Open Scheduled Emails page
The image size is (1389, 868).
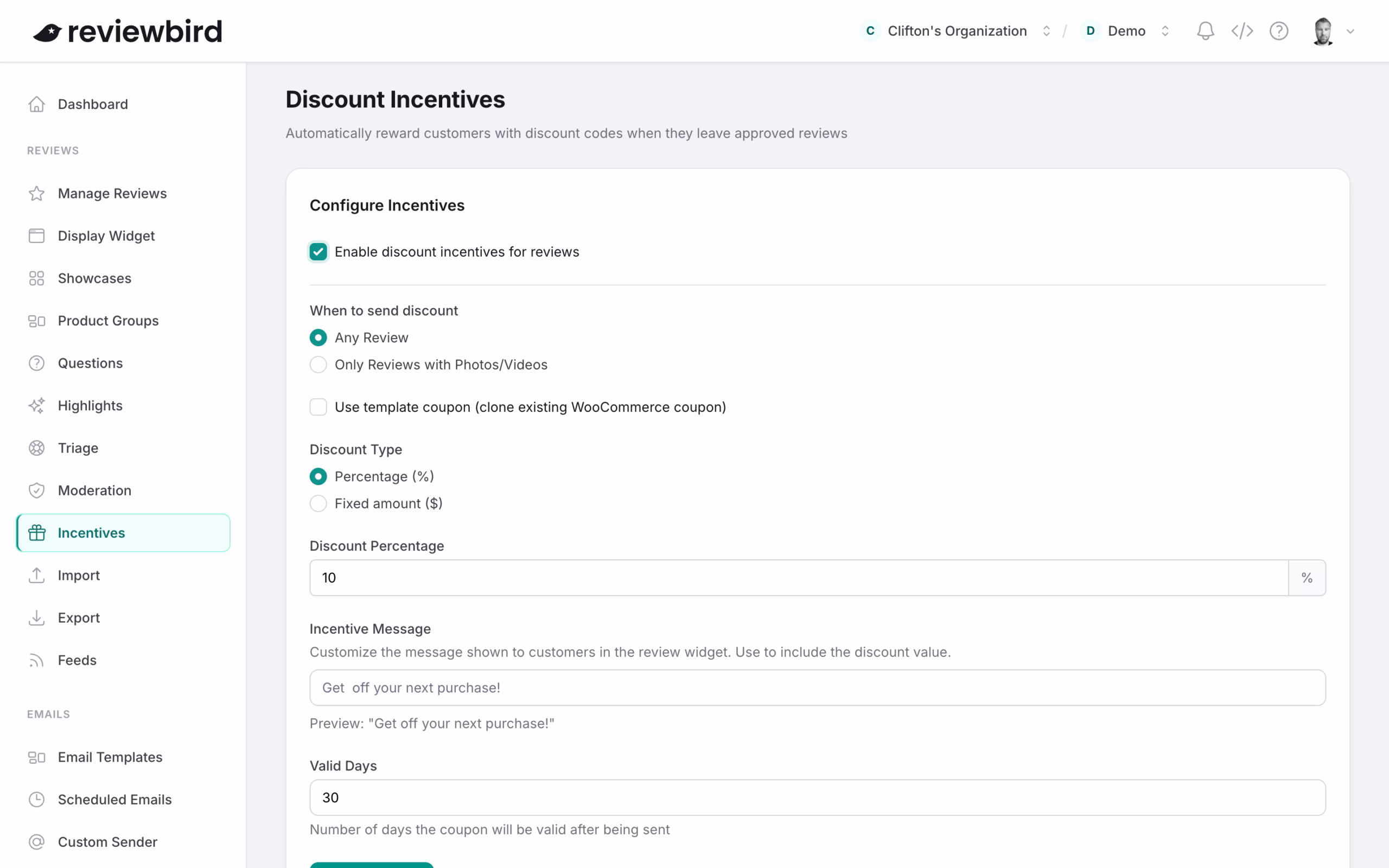click(123, 800)
